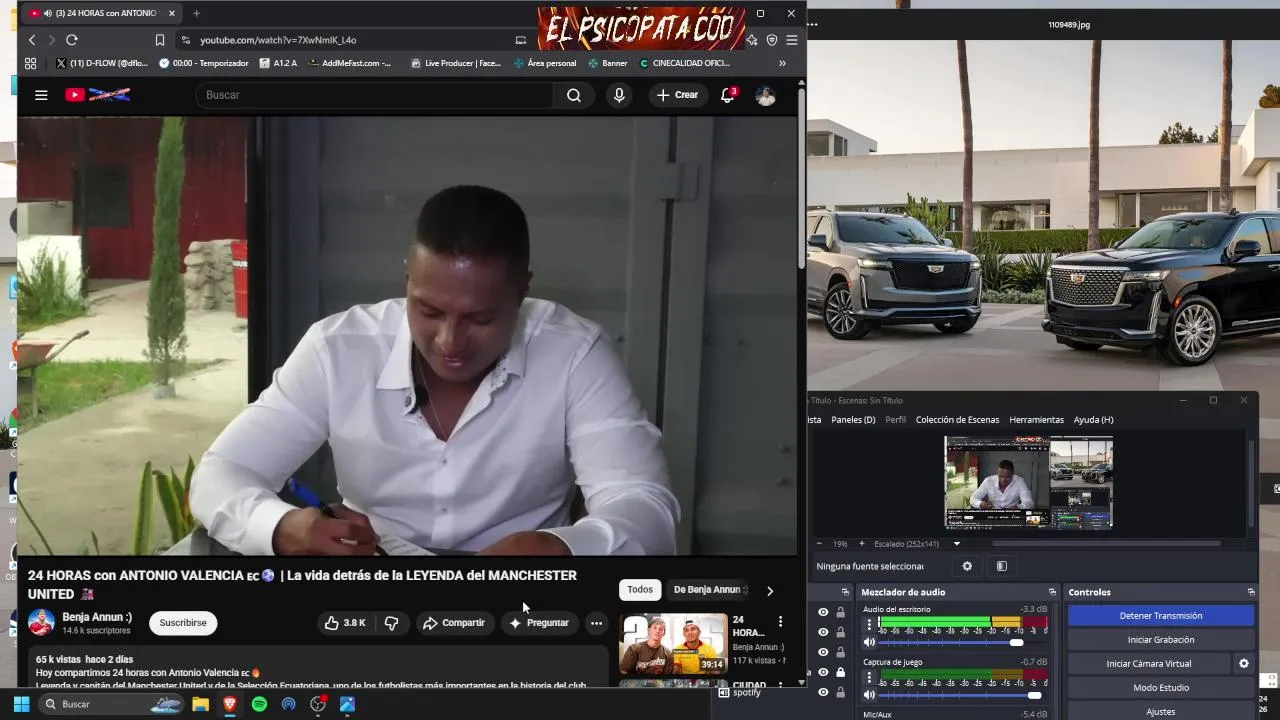Image resolution: width=1280 pixels, height=720 pixels.
Task: Toggle visibility of fourth OBS source
Action: click(x=823, y=672)
